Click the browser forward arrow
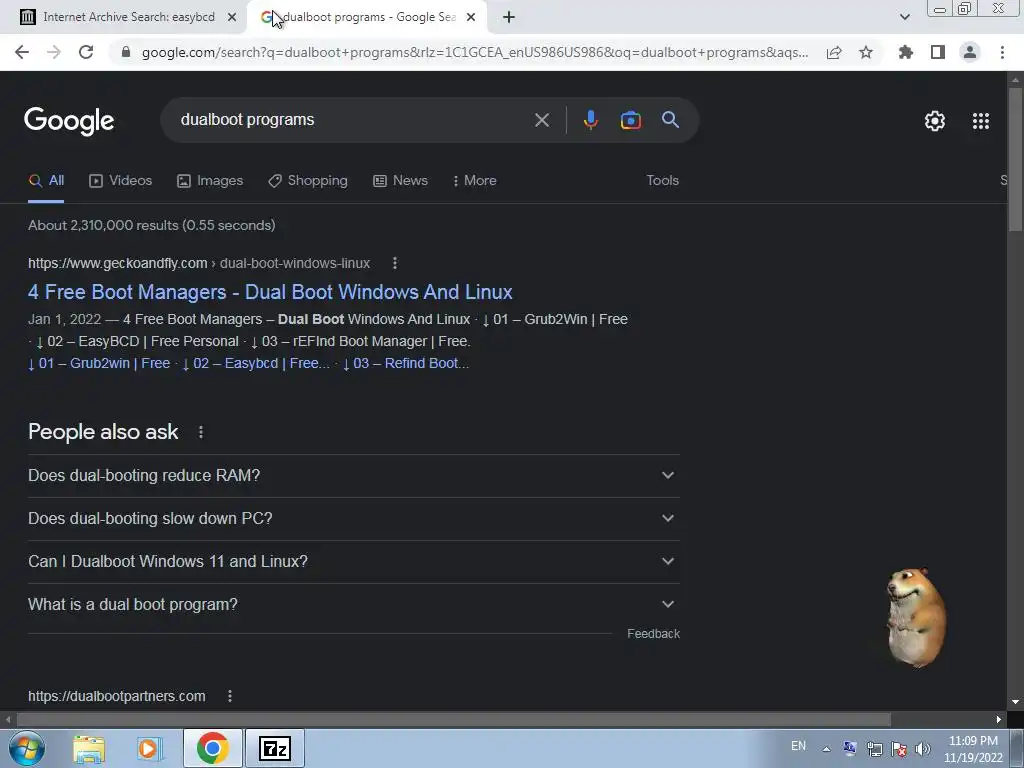The width and height of the screenshot is (1024, 768). (x=54, y=52)
